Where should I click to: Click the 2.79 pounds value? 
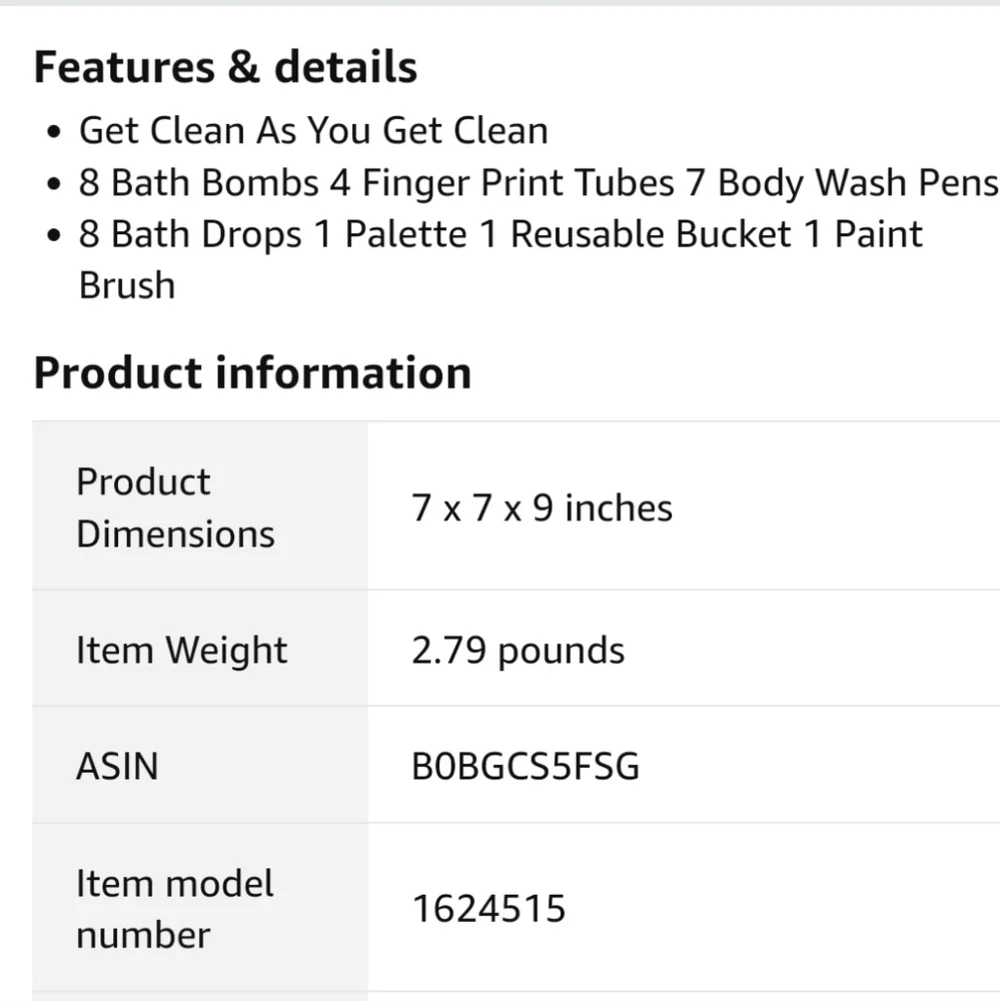pos(518,651)
